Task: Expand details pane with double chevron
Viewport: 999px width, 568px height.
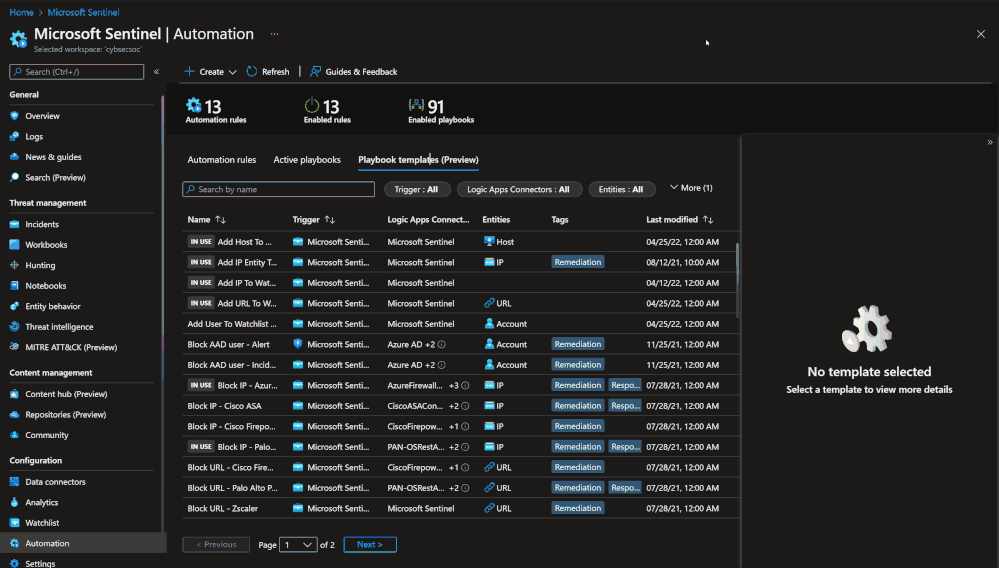Action: click(989, 143)
